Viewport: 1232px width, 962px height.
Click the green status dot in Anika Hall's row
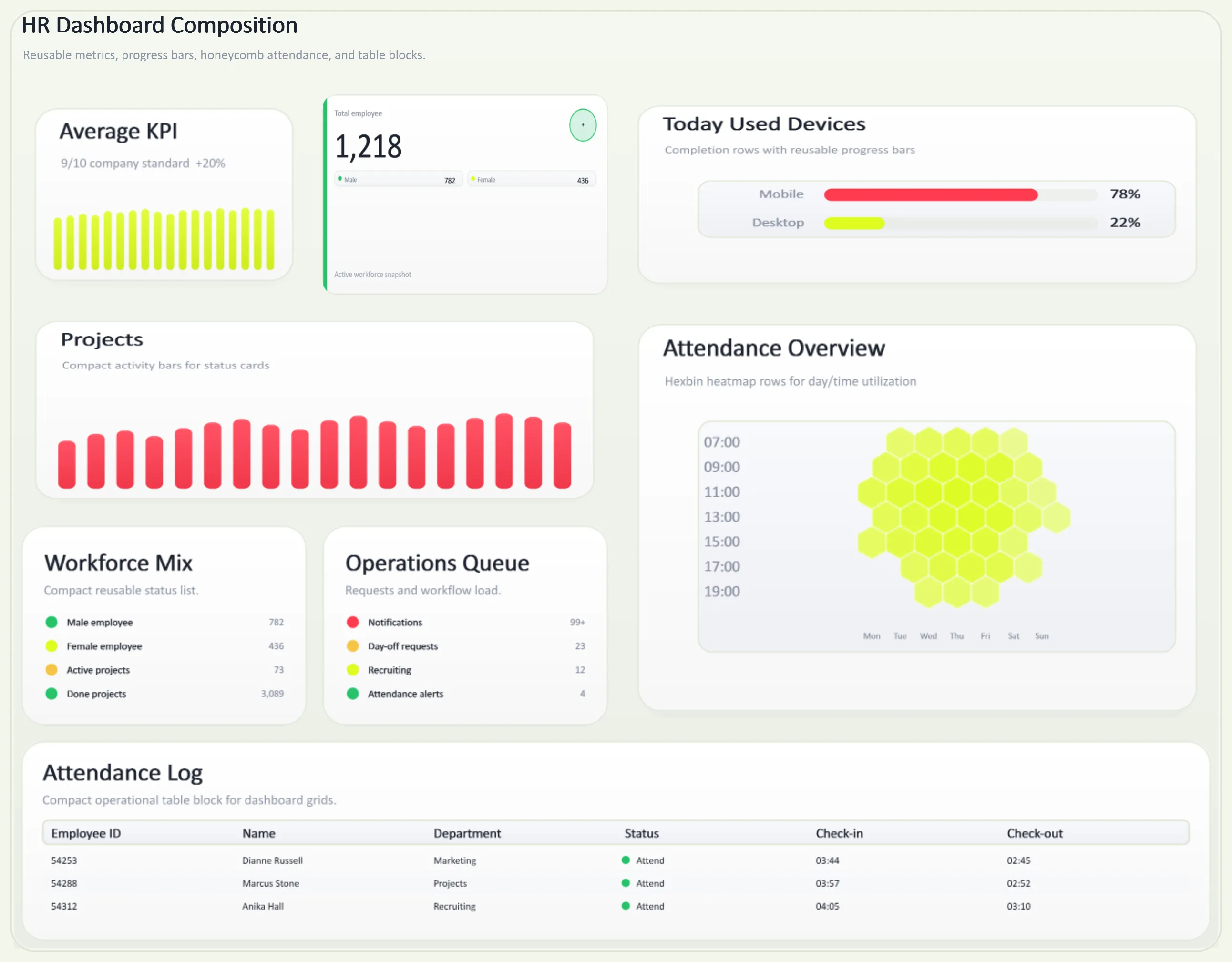626,906
